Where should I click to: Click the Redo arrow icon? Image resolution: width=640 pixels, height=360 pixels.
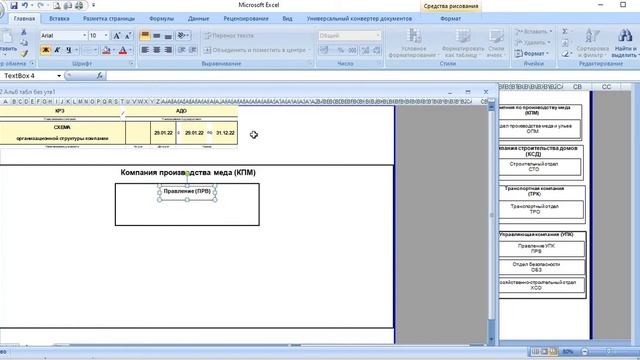40,5
